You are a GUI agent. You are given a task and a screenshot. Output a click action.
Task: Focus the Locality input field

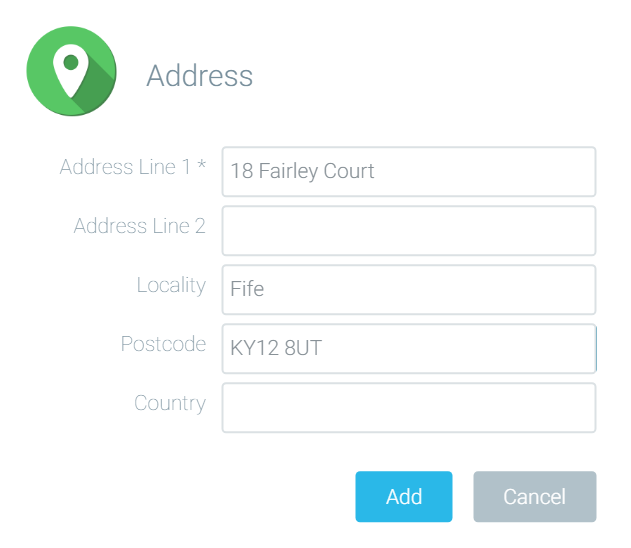409,290
